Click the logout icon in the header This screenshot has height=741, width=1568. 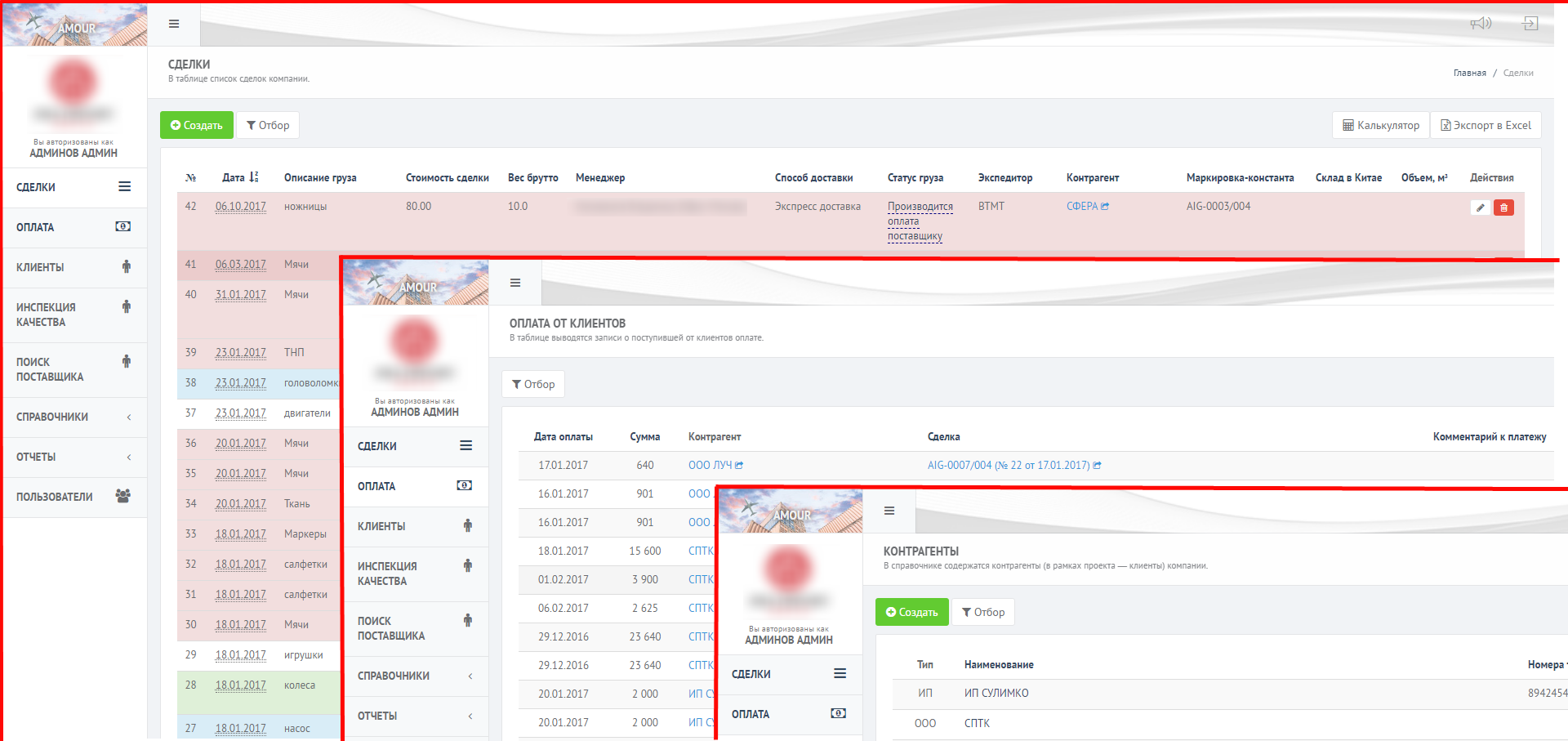pyautogui.click(x=1530, y=23)
